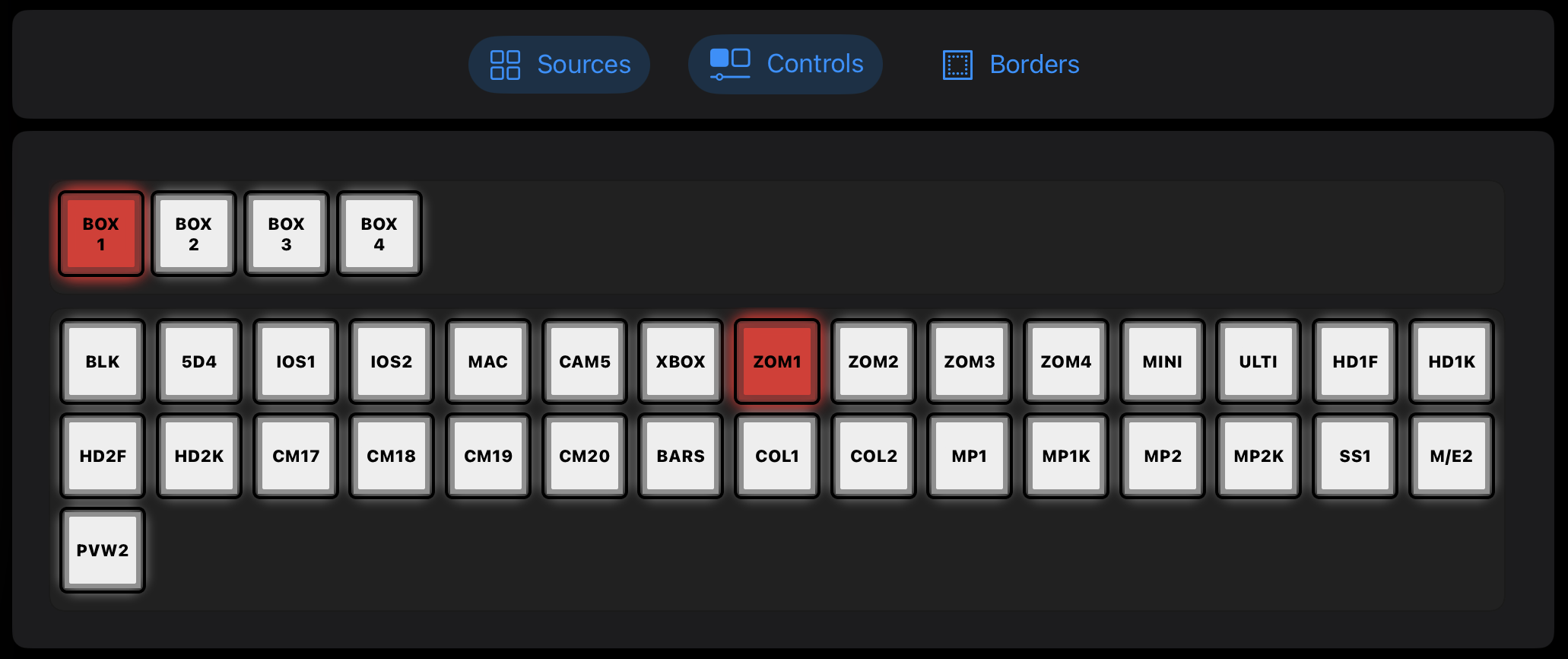
Task: Open the Sources tab
Action: [x=559, y=65]
